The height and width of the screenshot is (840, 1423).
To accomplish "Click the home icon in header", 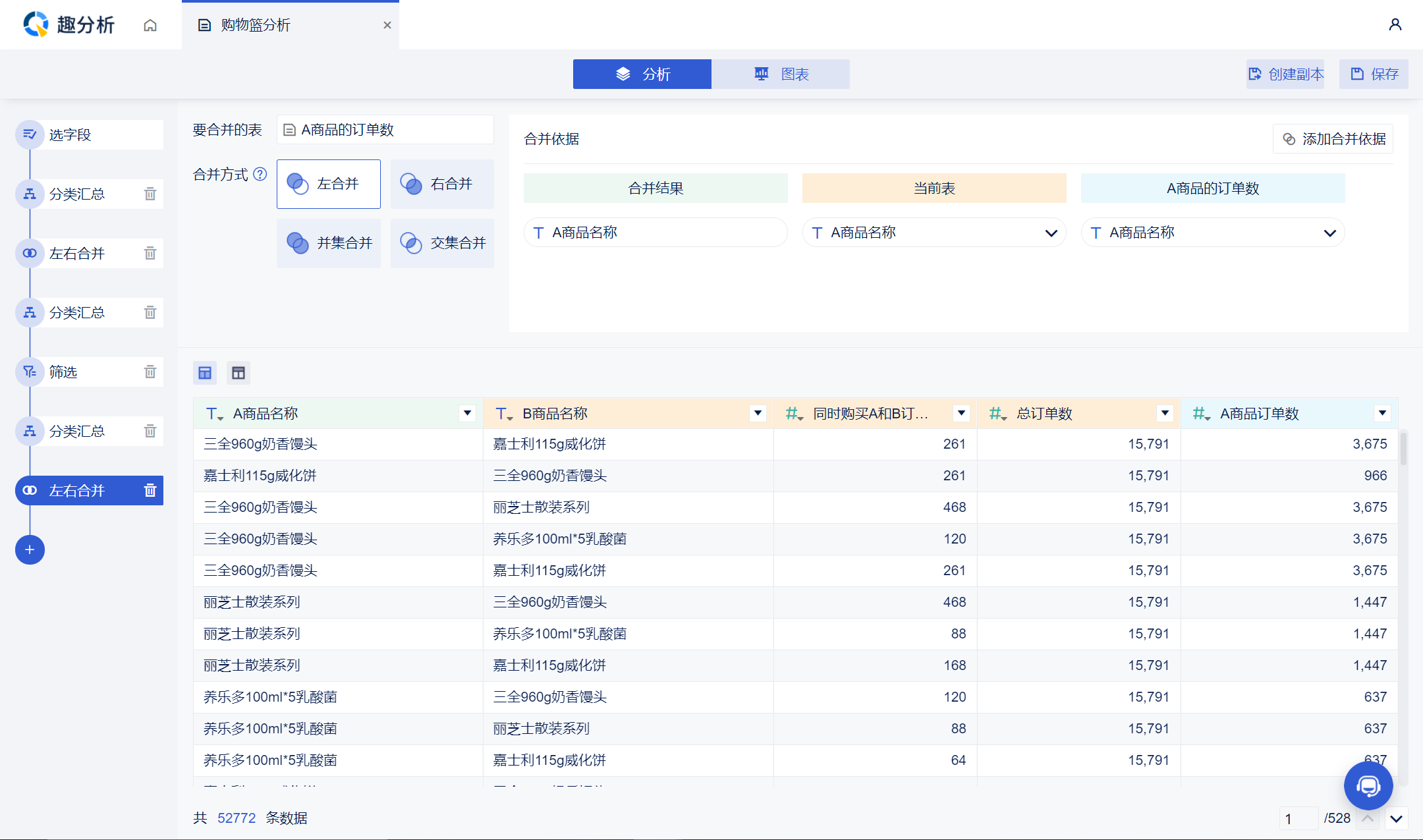I will (x=150, y=25).
